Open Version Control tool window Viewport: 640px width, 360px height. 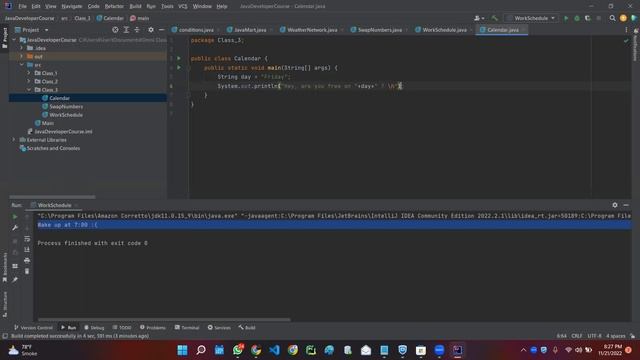33,327
